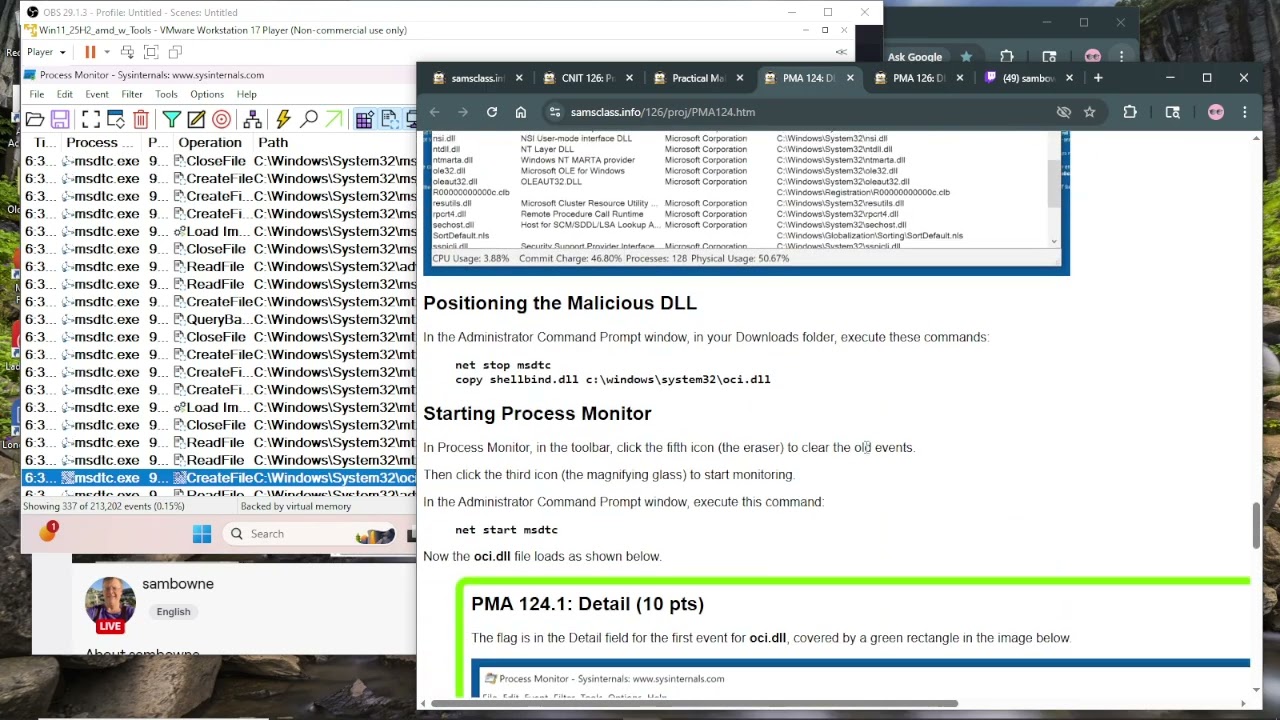
Task: Close the active PMA 124 tab
Action: [850, 78]
